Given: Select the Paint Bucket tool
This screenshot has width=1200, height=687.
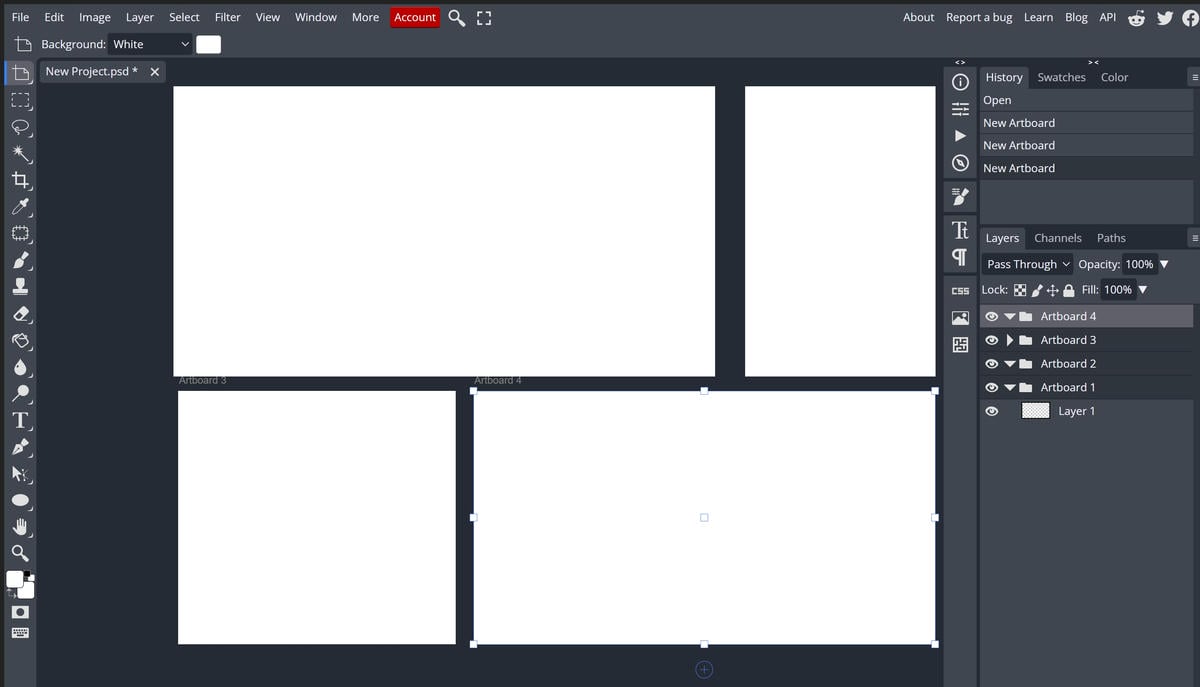Looking at the screenshot, I should point(20,341).
